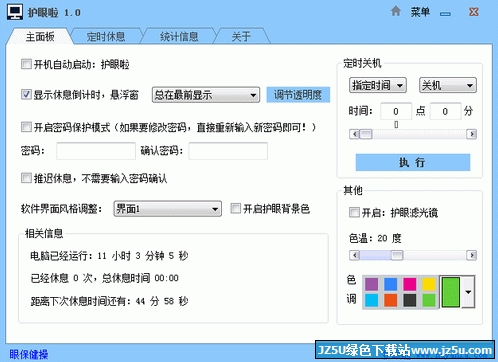This screenshot has height=362, width=498.
Task: Select the magenta color swatch
Action: point(410,284)
